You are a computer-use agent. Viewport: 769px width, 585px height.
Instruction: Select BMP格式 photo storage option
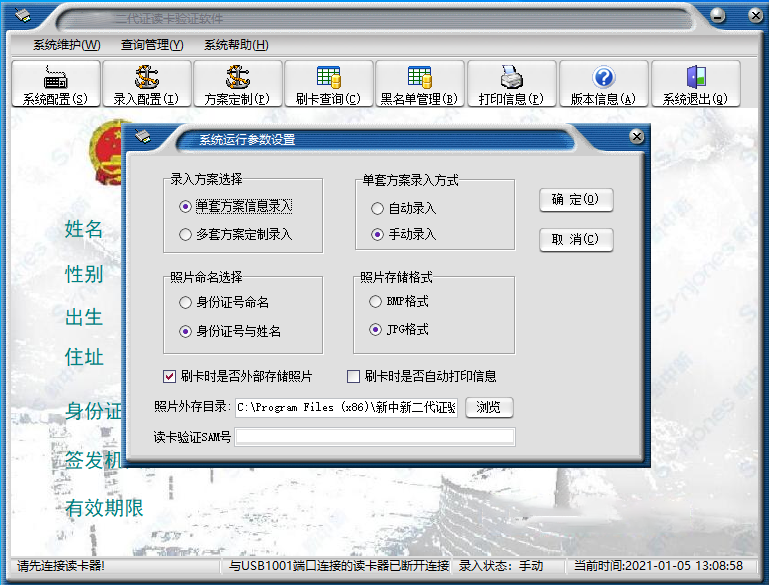376,301
